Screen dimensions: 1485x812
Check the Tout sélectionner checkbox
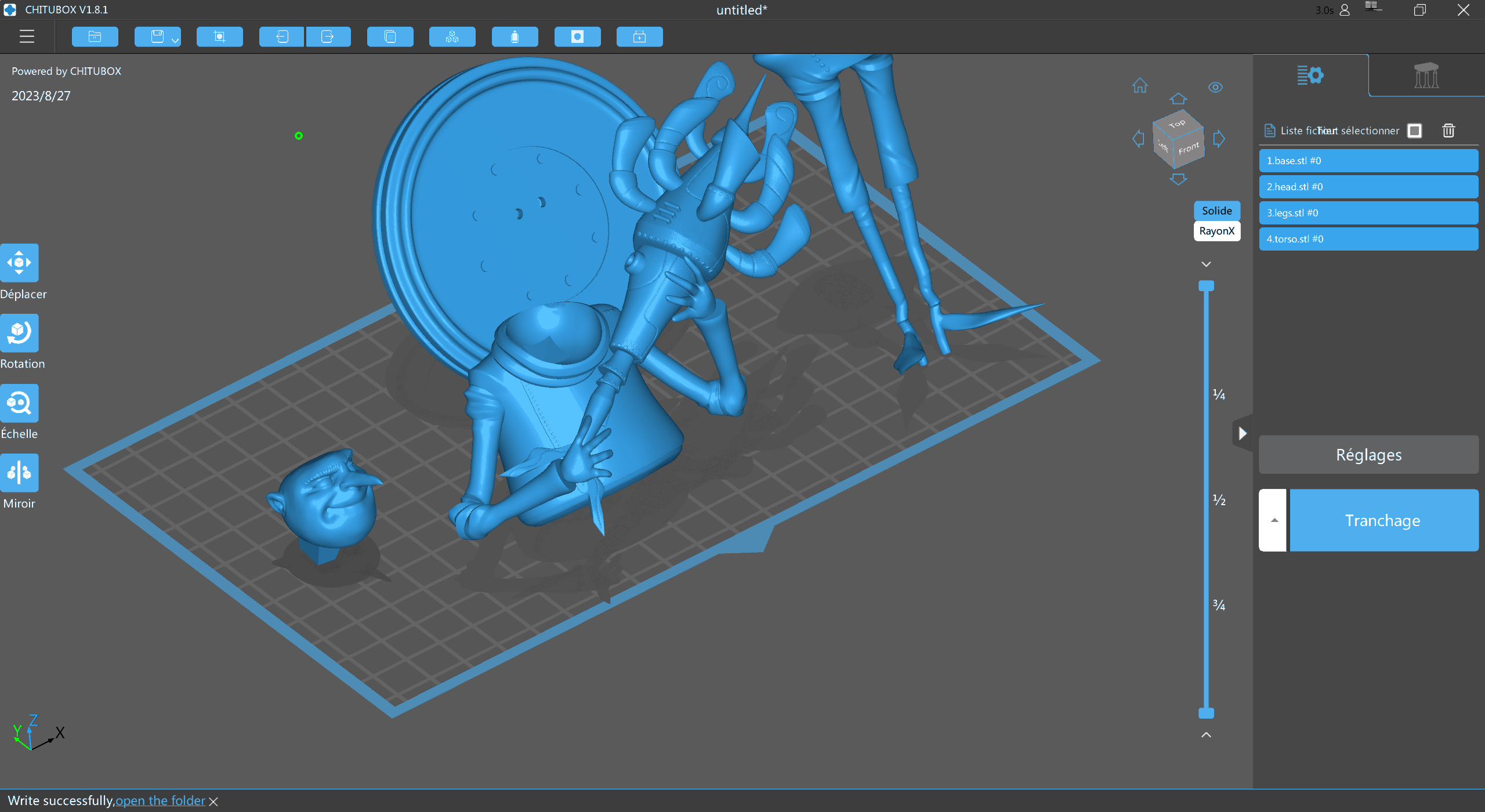[x=1414, y=130]
